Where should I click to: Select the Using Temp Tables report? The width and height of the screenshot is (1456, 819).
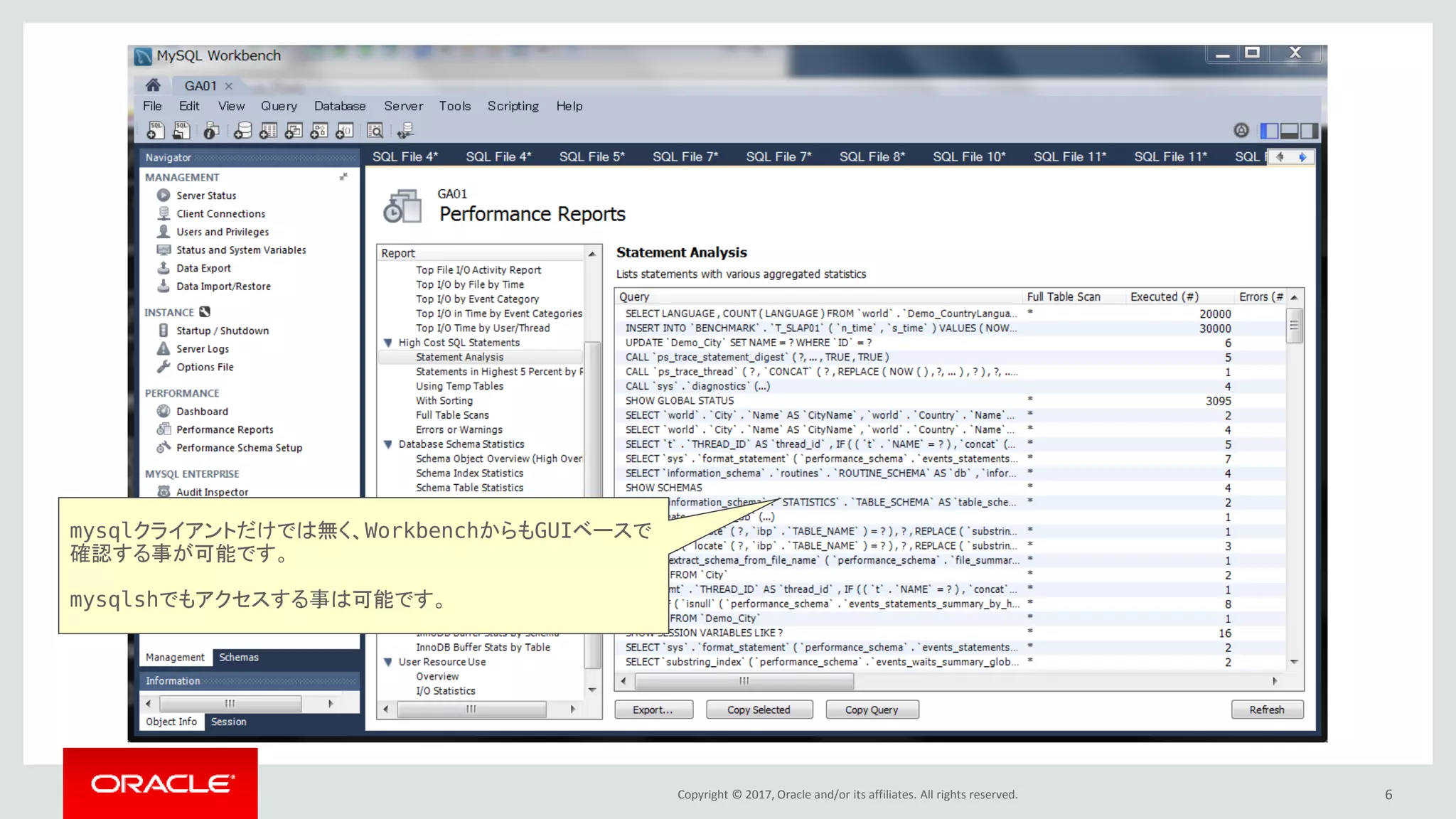459,386
